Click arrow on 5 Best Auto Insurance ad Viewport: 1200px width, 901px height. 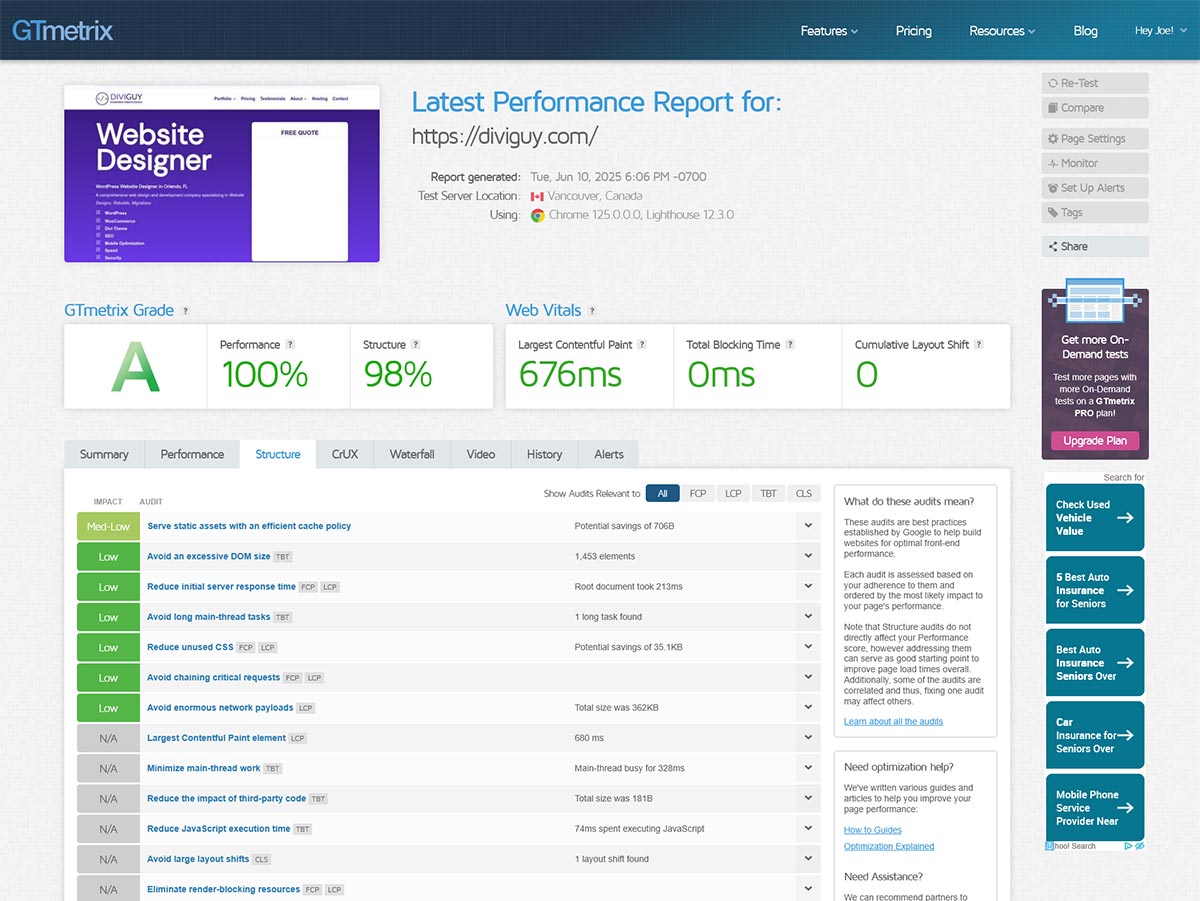1125,590
